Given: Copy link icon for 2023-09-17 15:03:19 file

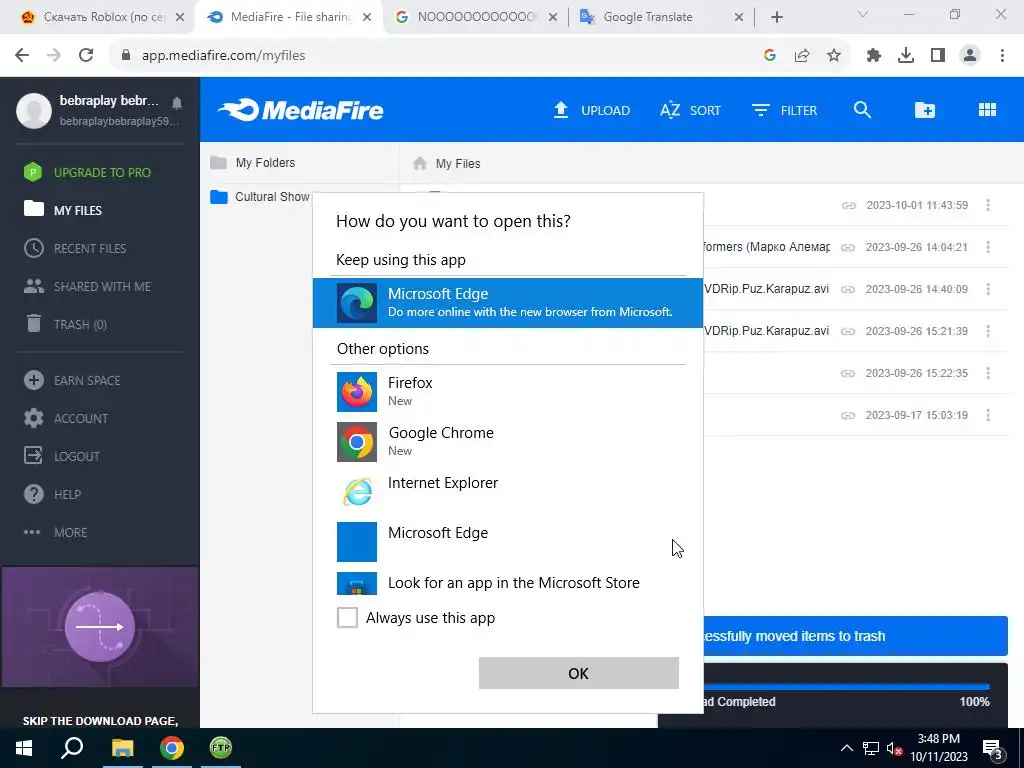Looking at the screenshot, I should [x=848, y=415].
